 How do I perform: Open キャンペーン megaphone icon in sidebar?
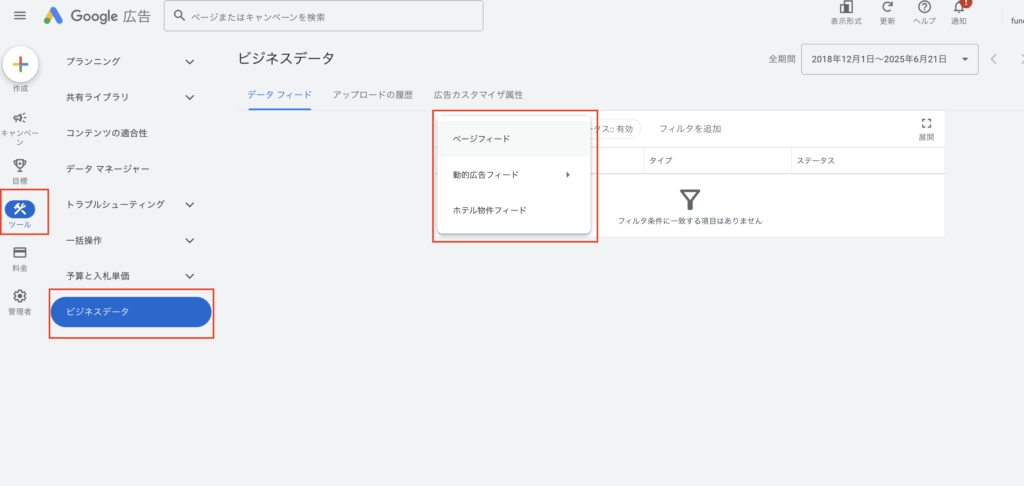click(x=20, y=118)
